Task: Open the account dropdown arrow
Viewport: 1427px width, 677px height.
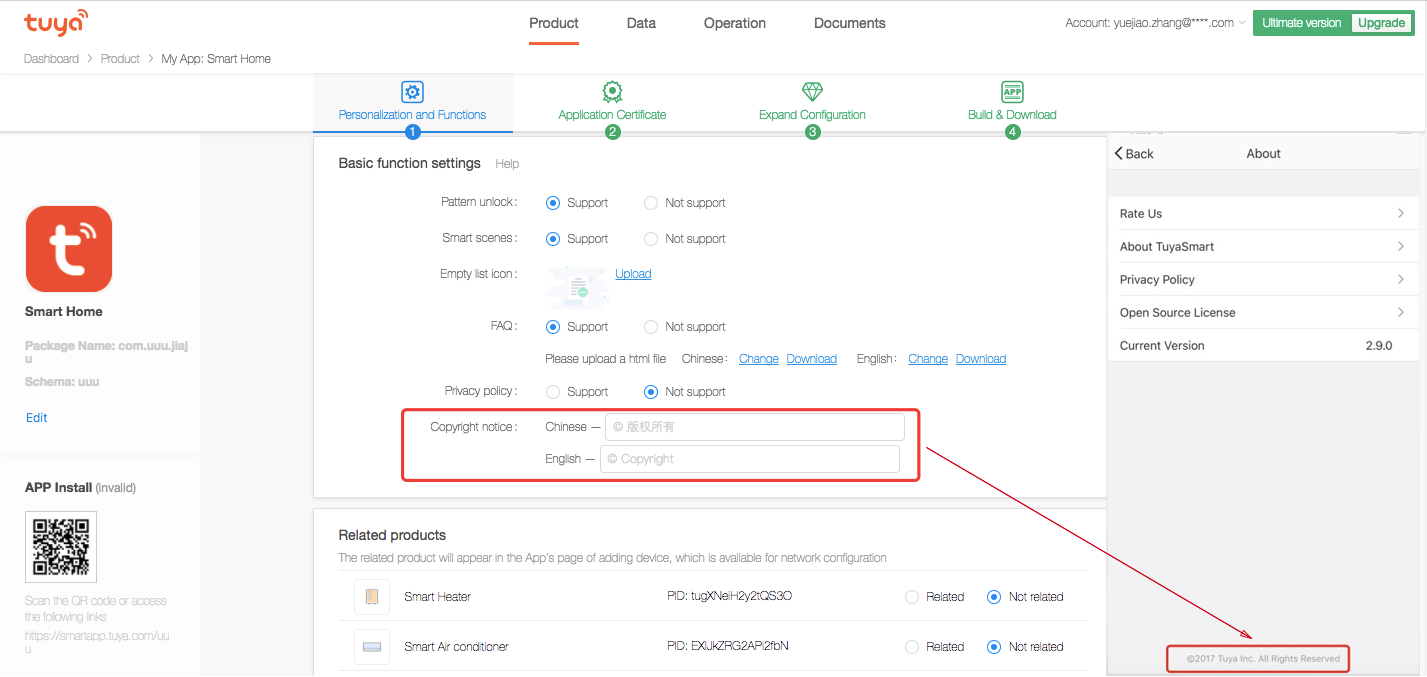Action: (x=1242, y=23)
